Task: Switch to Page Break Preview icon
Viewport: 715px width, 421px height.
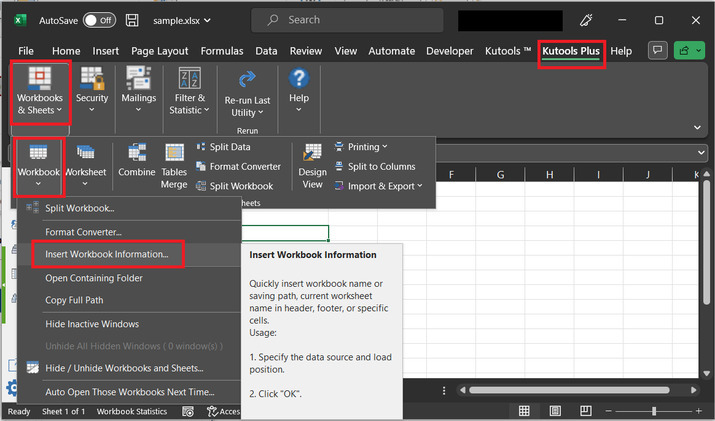Action: coord(585,411)
